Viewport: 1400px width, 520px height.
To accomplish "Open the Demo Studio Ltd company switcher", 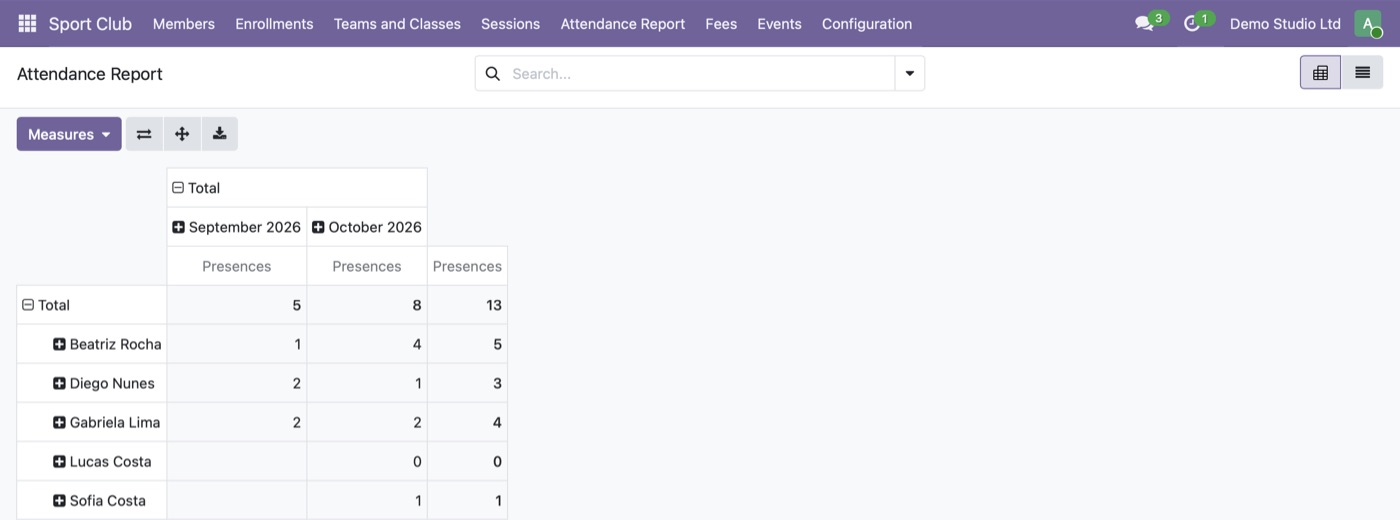I will (1285, 23).
